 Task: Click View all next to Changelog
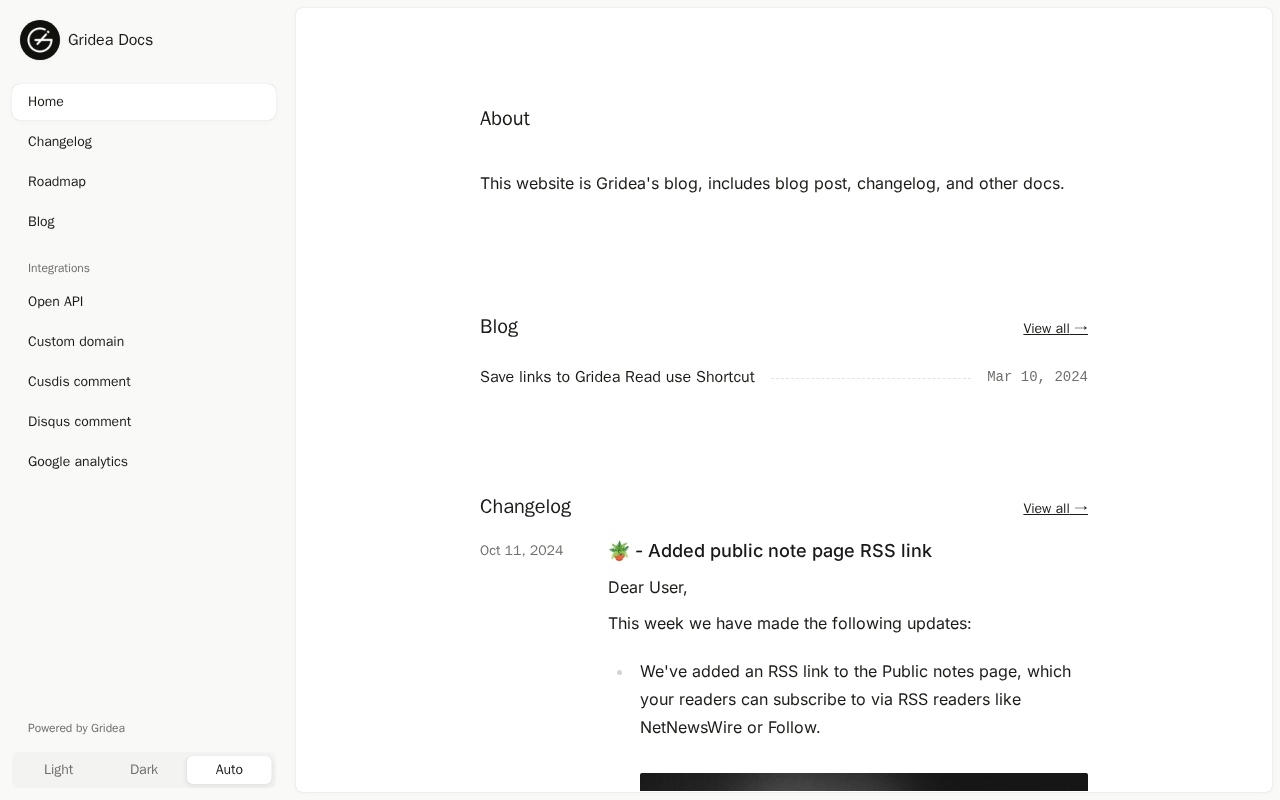coord(1055,509)
